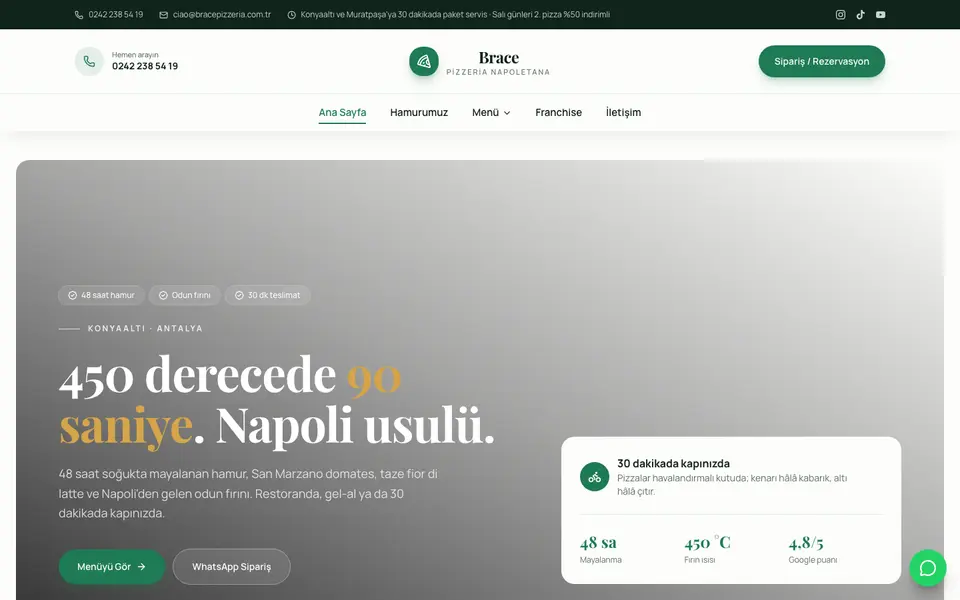Open the TikTok icon in top bar
The width and height of the screenshot is (960, 600).
coord(861,15)
